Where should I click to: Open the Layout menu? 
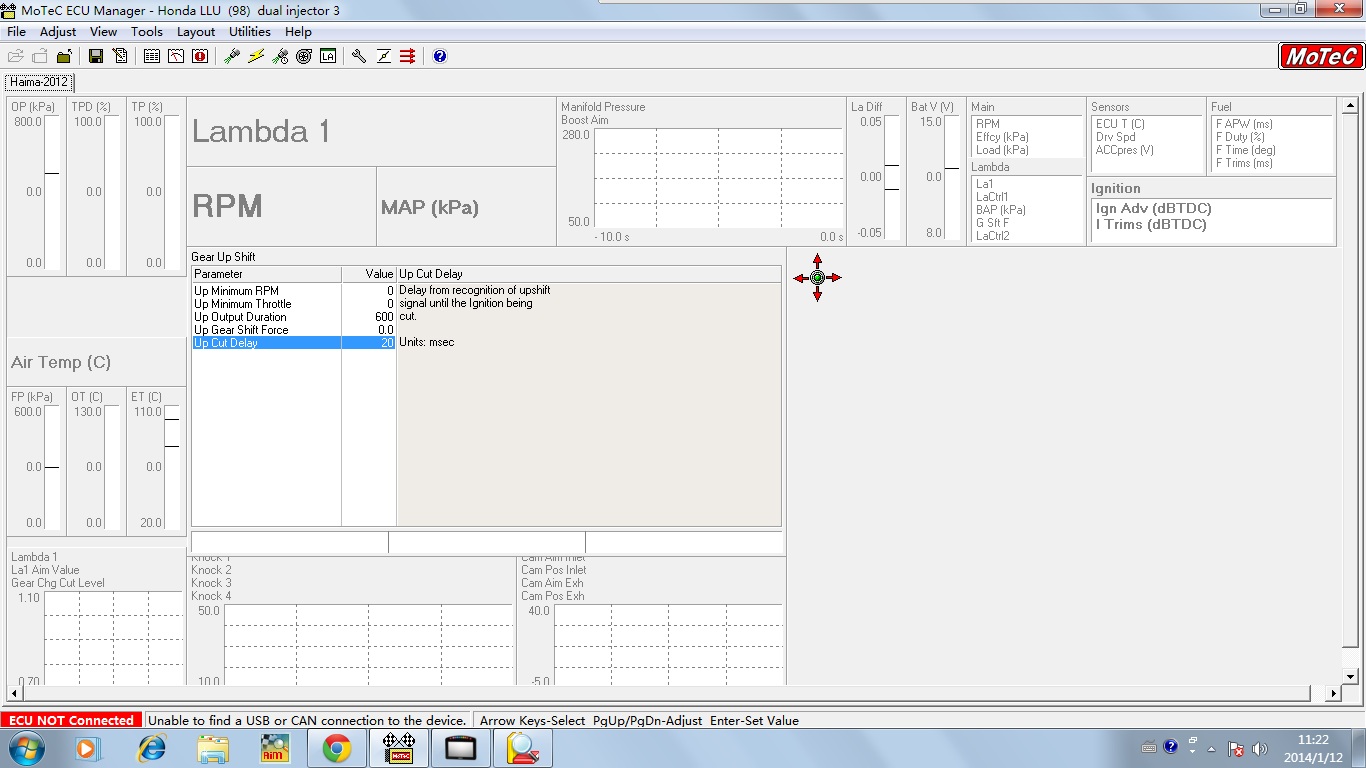click(x=196, y=31)
